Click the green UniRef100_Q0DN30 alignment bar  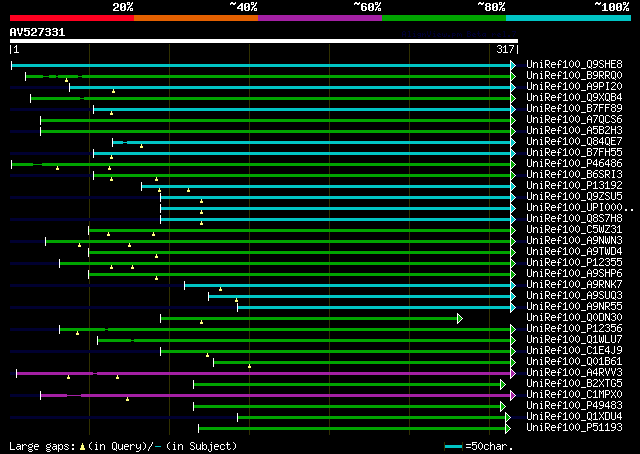click(x=309, y=318)
